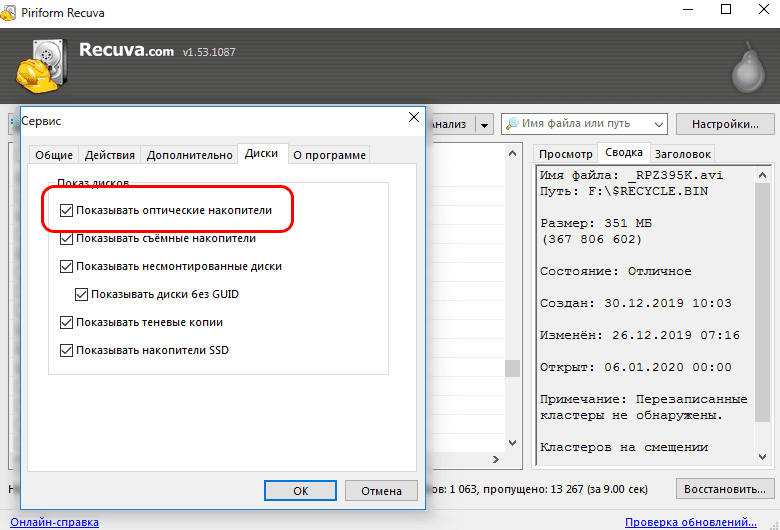The height and width of the screenshot is (530, 780).
Task: Click file list scroll down arrow
Action: 512,442
